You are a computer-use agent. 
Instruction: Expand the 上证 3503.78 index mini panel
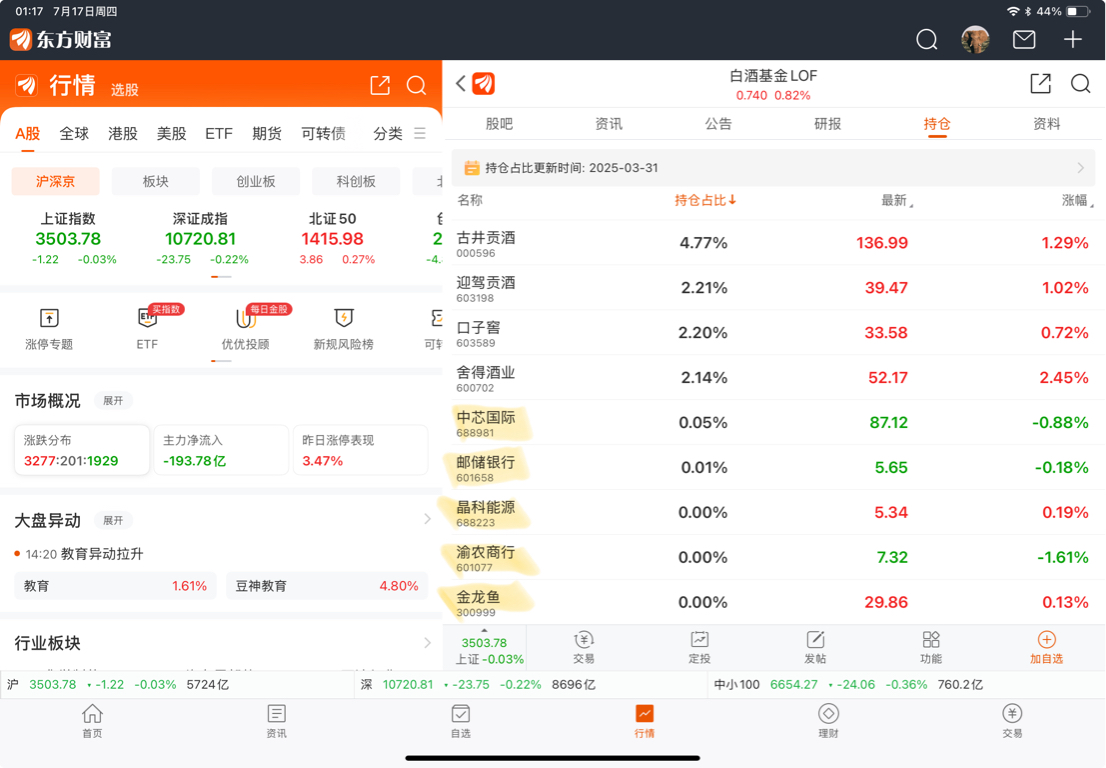(485, 647)
